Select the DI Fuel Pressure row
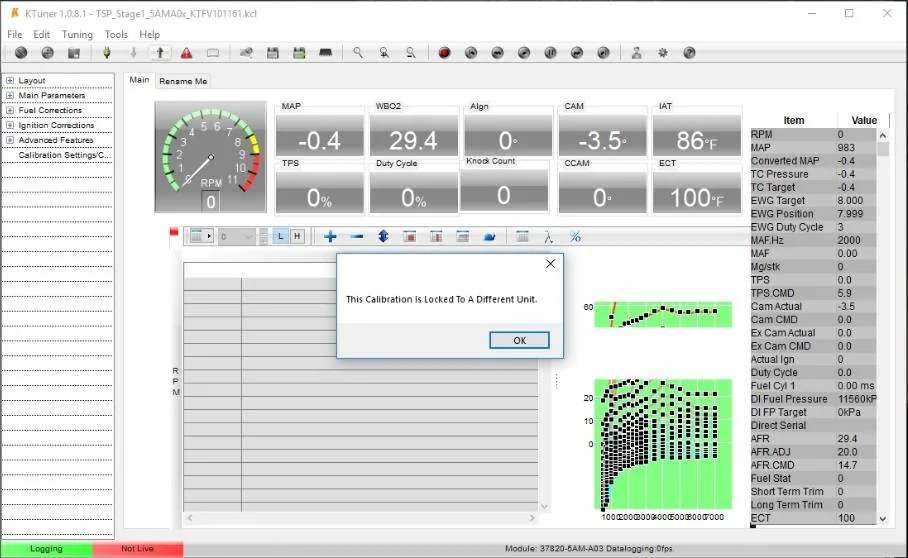 coord(813,399)
